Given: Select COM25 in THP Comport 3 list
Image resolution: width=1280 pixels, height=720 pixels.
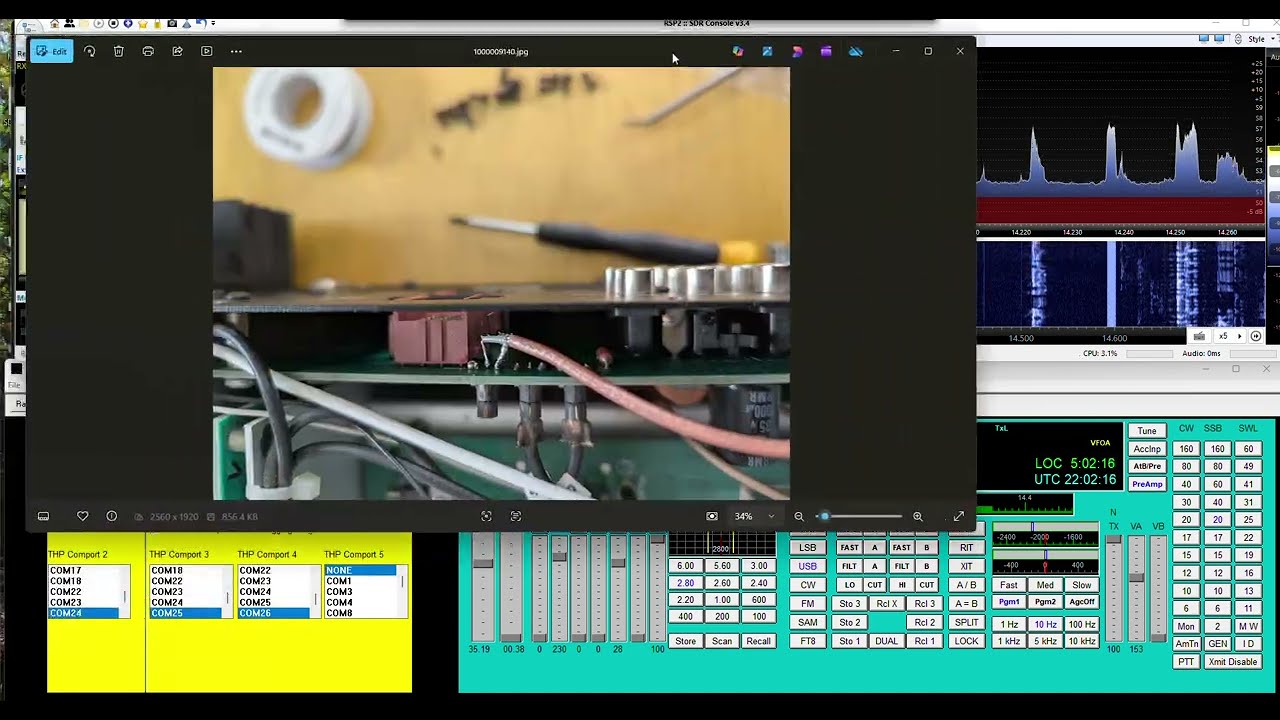Looking at the screenshot, I should [x=186, y=613].
